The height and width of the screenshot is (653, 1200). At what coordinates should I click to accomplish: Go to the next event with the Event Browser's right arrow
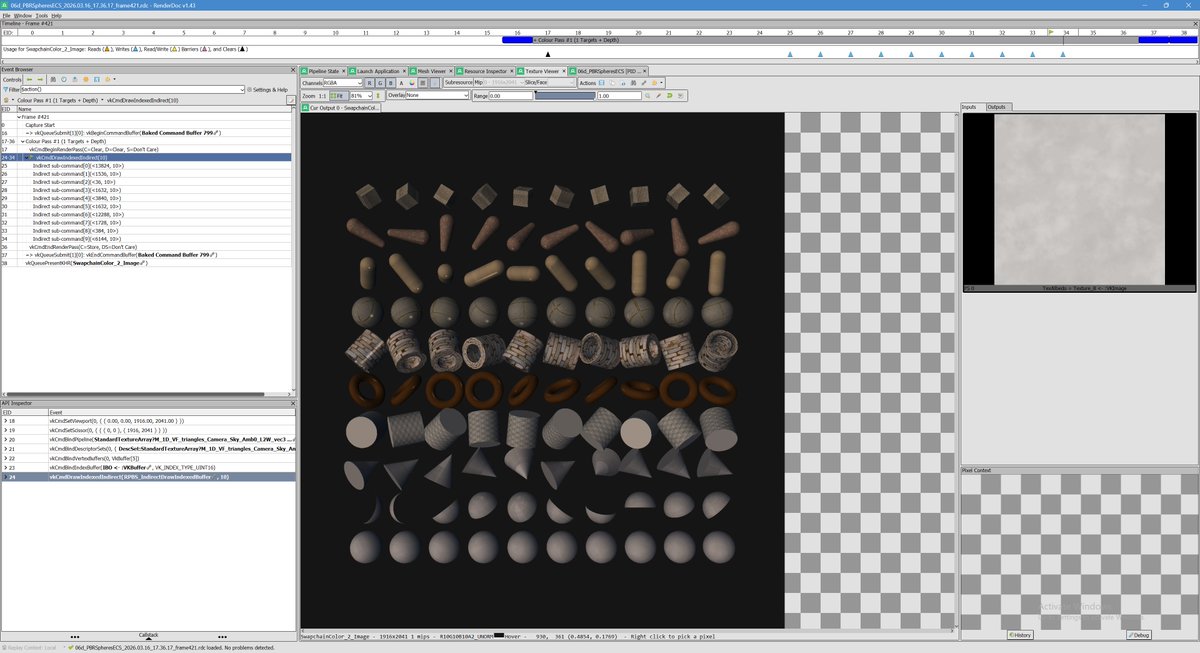pyautogui.click(x=40, y=79)
